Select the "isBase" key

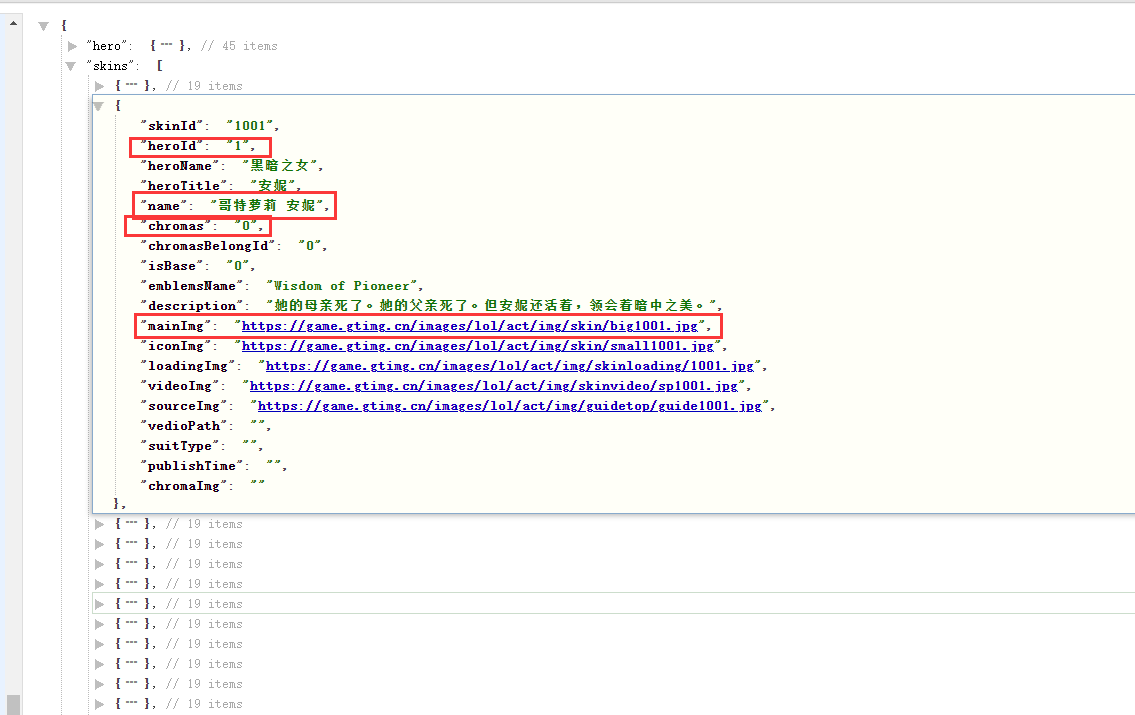click(172, 266)
